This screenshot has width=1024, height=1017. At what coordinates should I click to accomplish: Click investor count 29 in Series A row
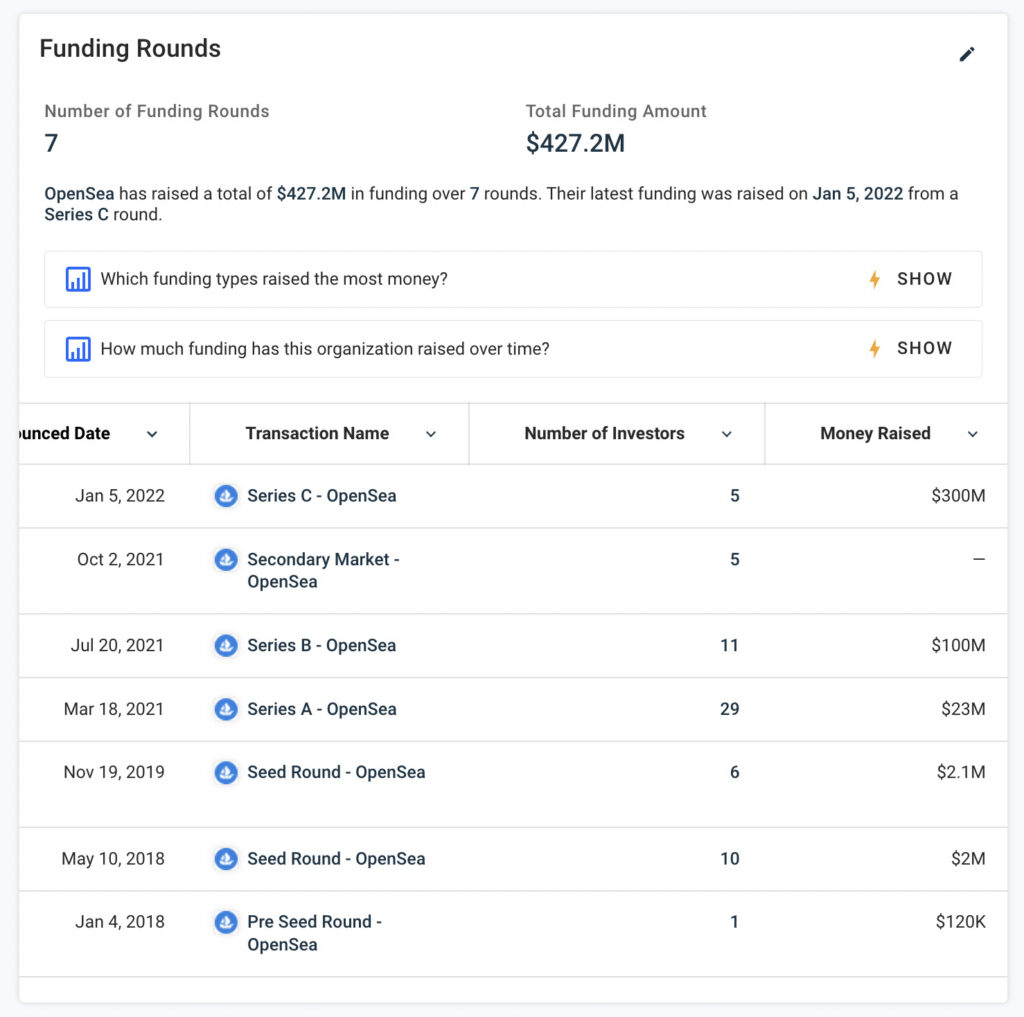pyautogui.click(x=729, y=709)
